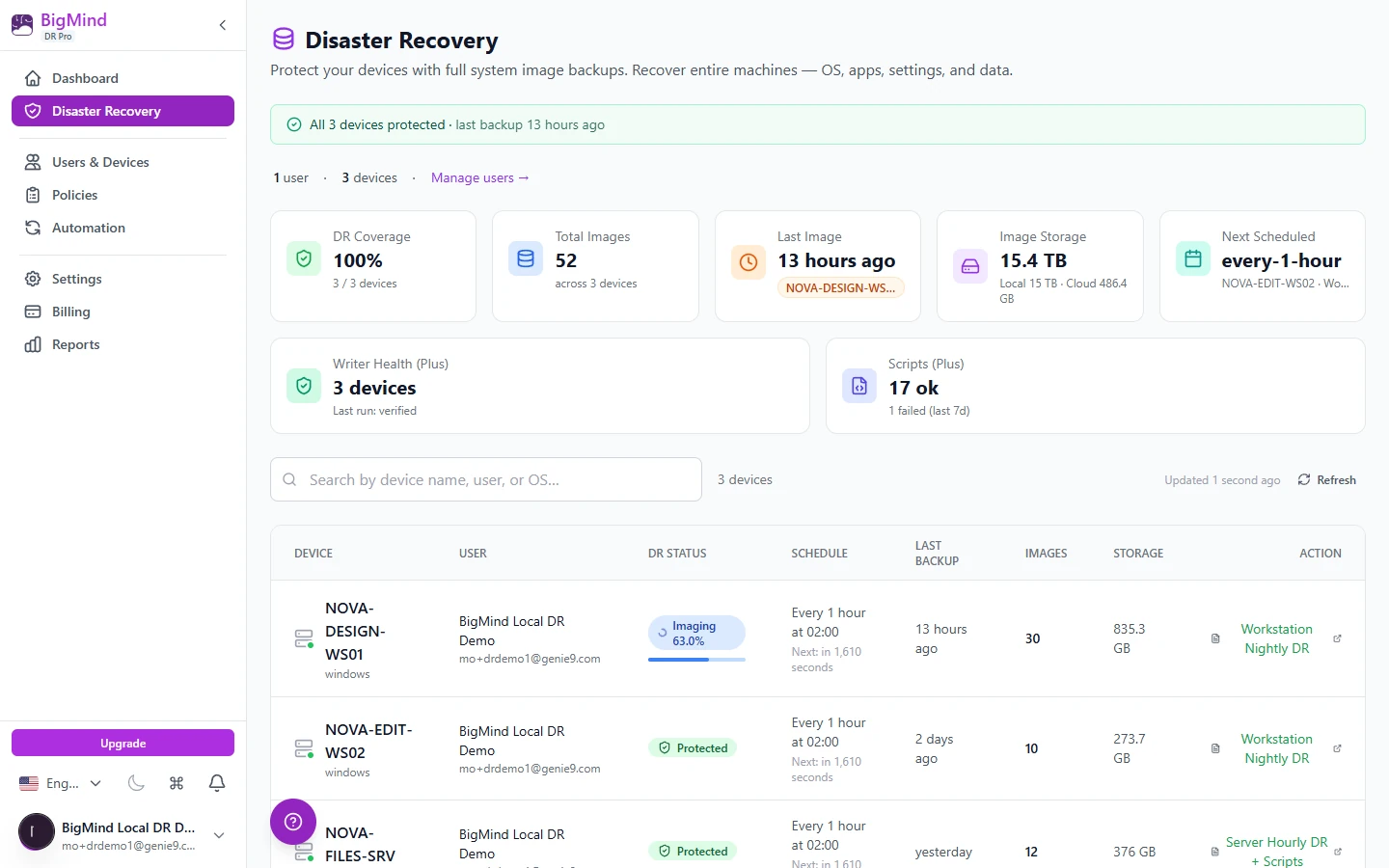The width and height of the screenshot is (1389, 868).
Task: Focus the device search field
Action: [486, 479]
